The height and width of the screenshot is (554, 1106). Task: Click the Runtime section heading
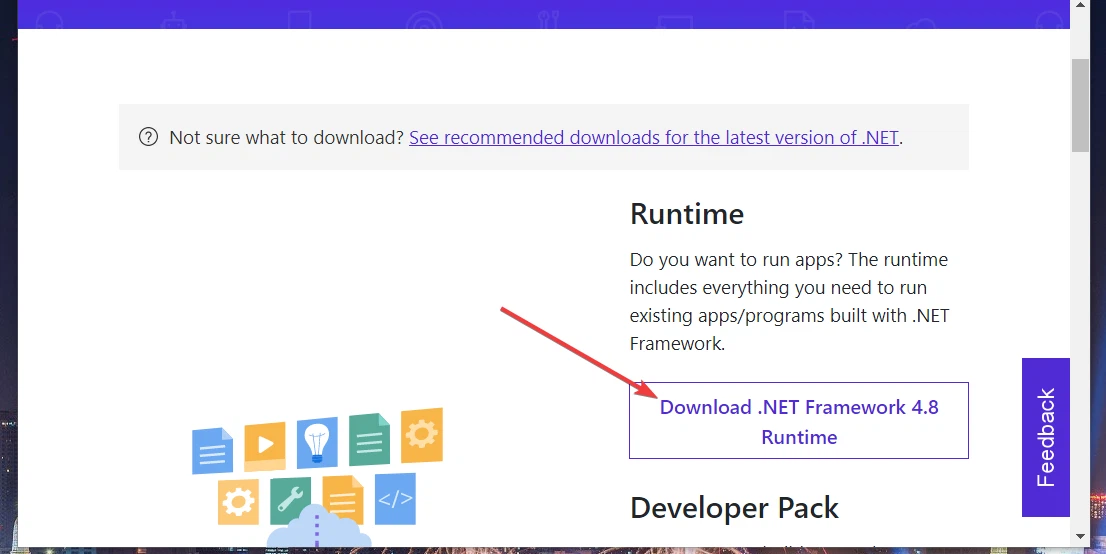686,214
